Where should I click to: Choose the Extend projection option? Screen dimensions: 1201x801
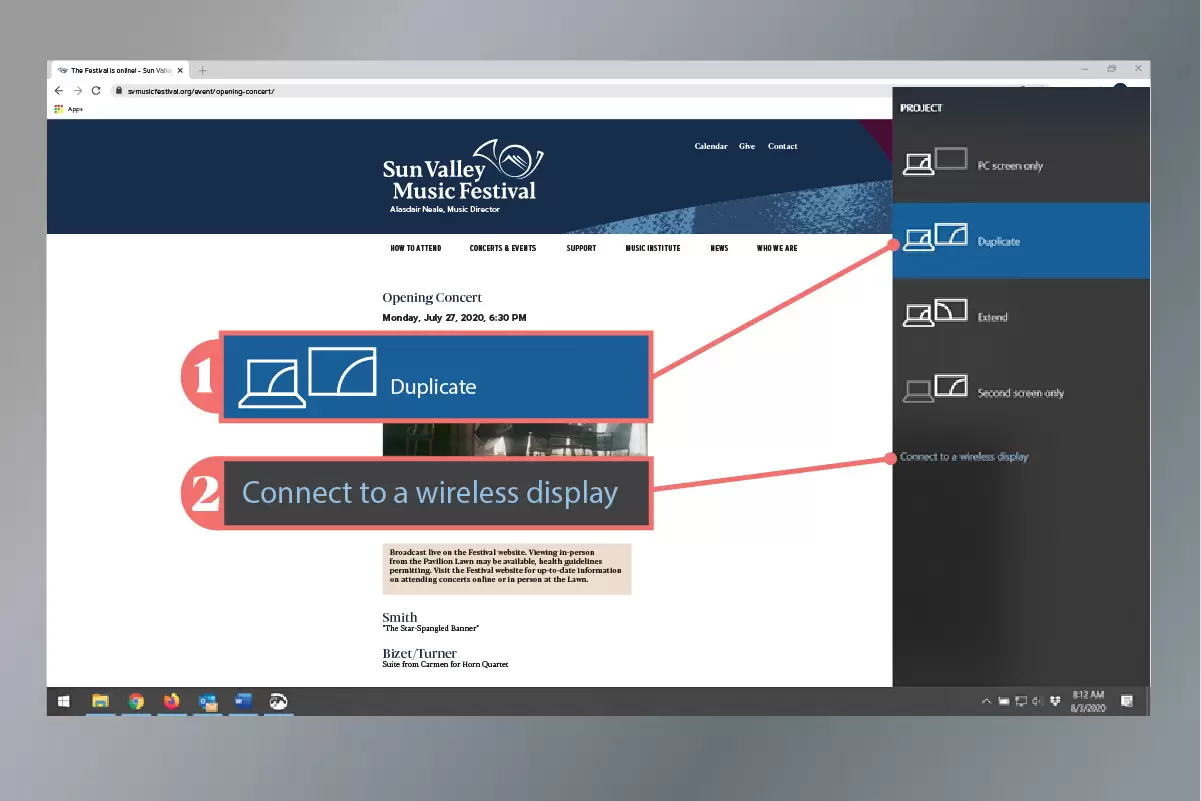click(1020, 316)
